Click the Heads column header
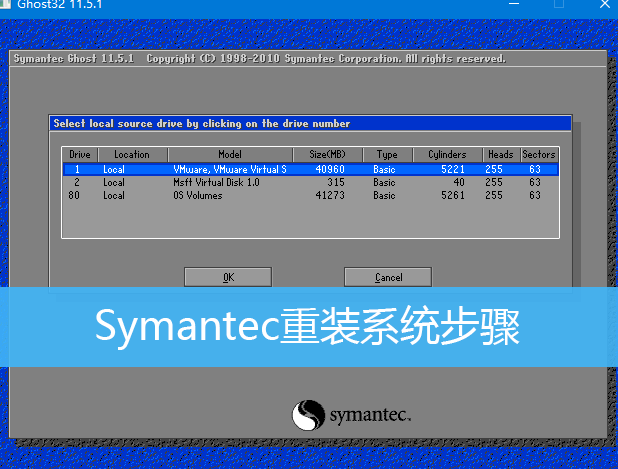Screen dimensions: 618x469 (x=500, y=155)
